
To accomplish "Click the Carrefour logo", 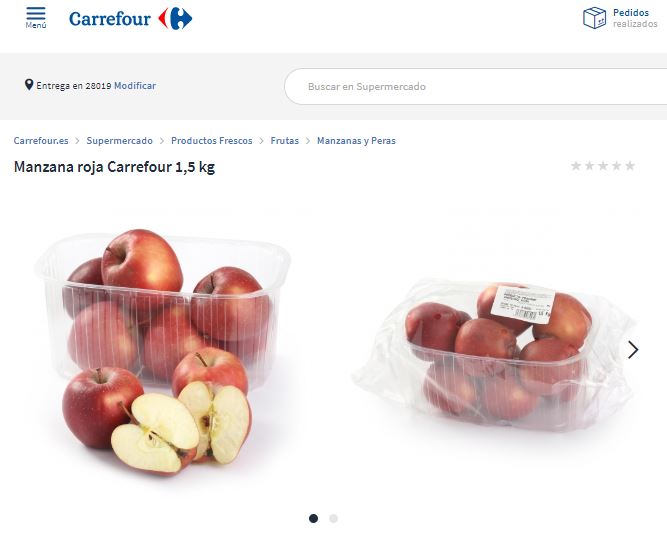I will [x=130, y=19].
